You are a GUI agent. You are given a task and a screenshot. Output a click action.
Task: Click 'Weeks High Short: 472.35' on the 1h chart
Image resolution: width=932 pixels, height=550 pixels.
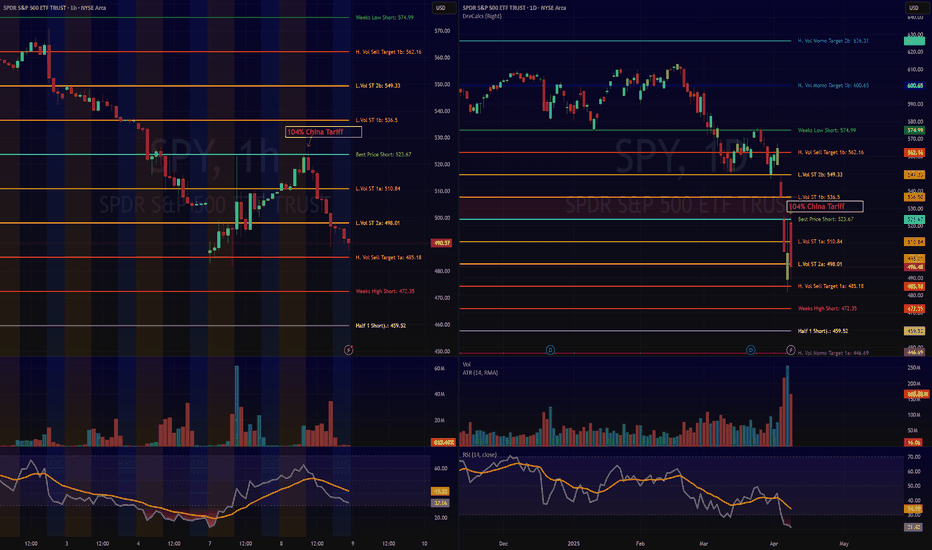point(385,291)
